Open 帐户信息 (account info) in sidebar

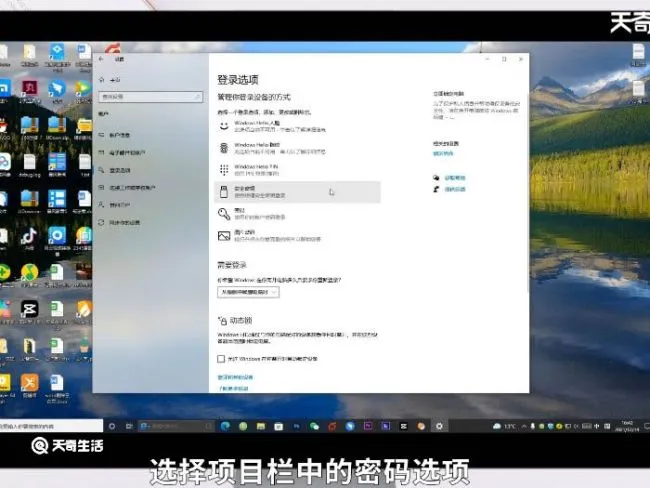pos(114,135)
